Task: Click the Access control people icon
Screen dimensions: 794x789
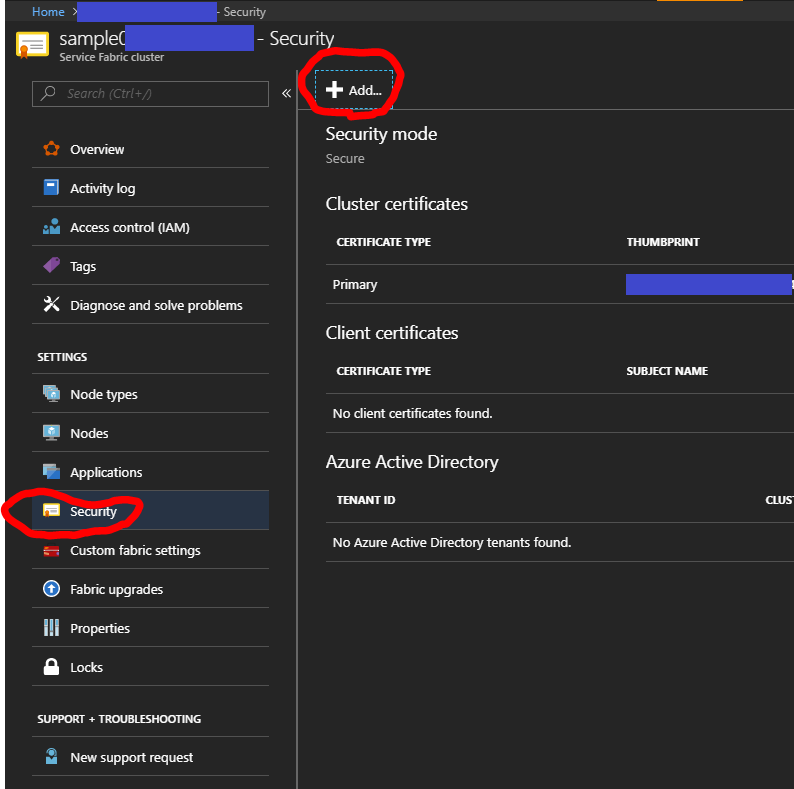Action: click(51, 226)
